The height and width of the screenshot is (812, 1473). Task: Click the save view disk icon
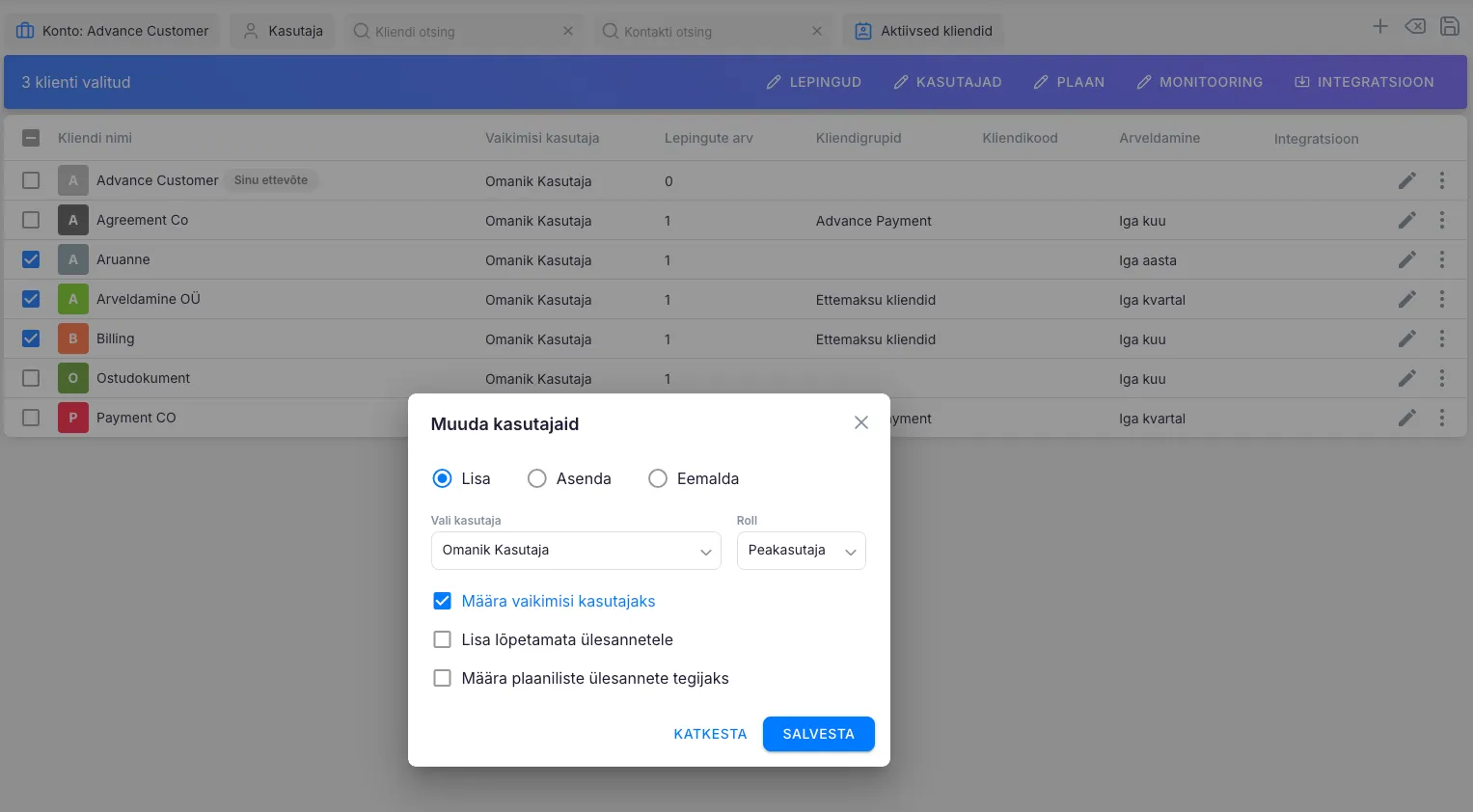click(x=1449, y=27)
